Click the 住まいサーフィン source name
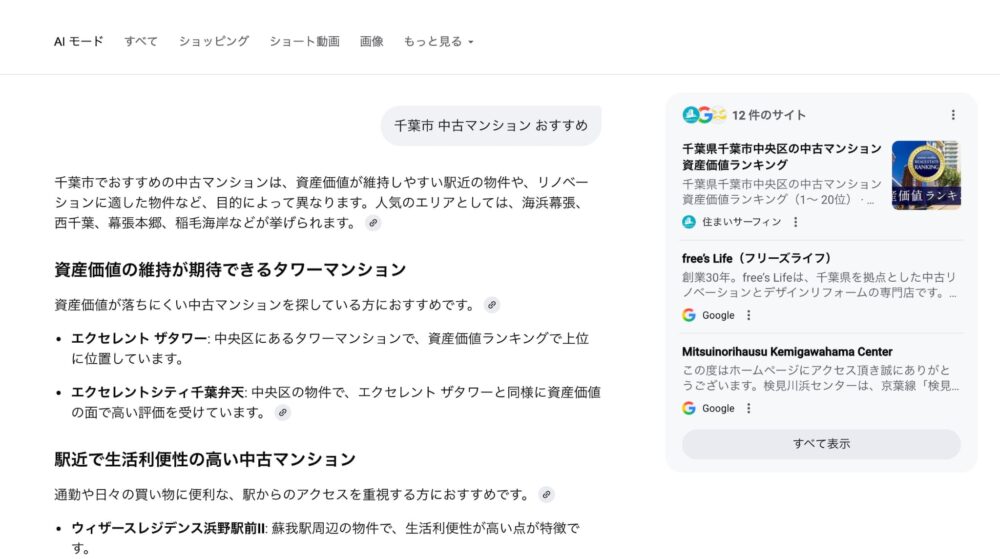This screenshot has height=559, width=1000. tap(741, 222)
